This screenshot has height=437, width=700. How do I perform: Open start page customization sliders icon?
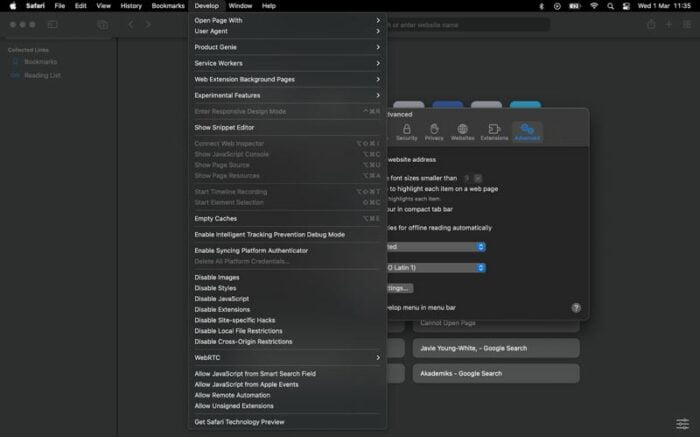[682, 423]
